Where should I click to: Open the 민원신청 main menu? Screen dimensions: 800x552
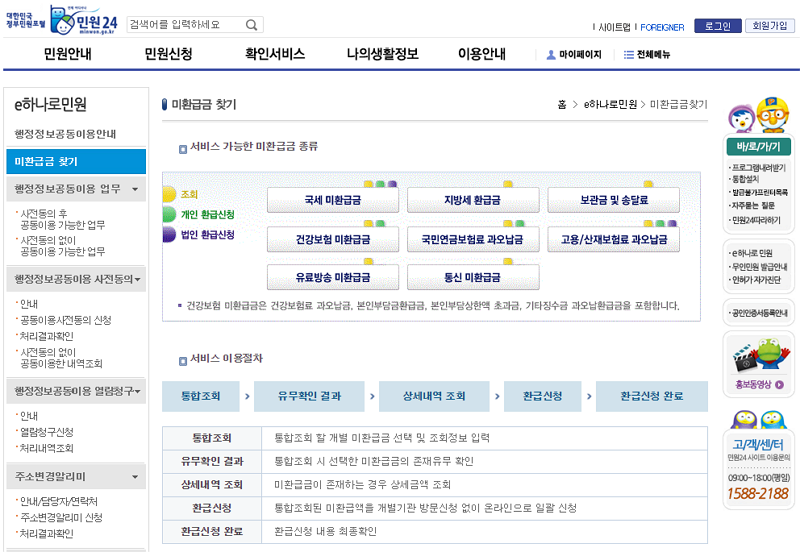[168, 54]
